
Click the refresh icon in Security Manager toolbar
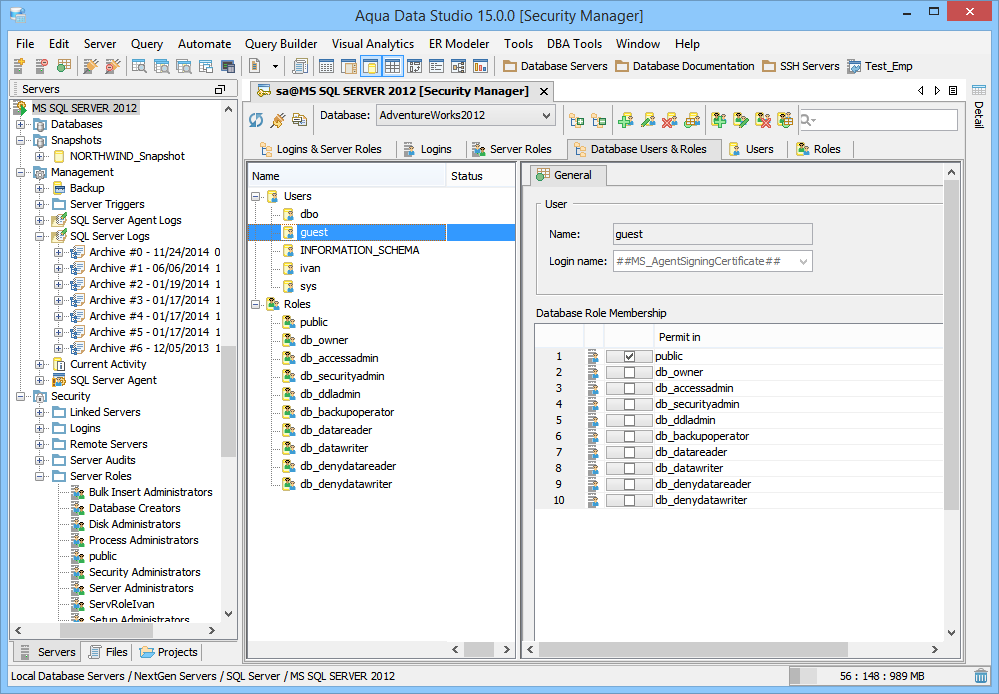256,119
